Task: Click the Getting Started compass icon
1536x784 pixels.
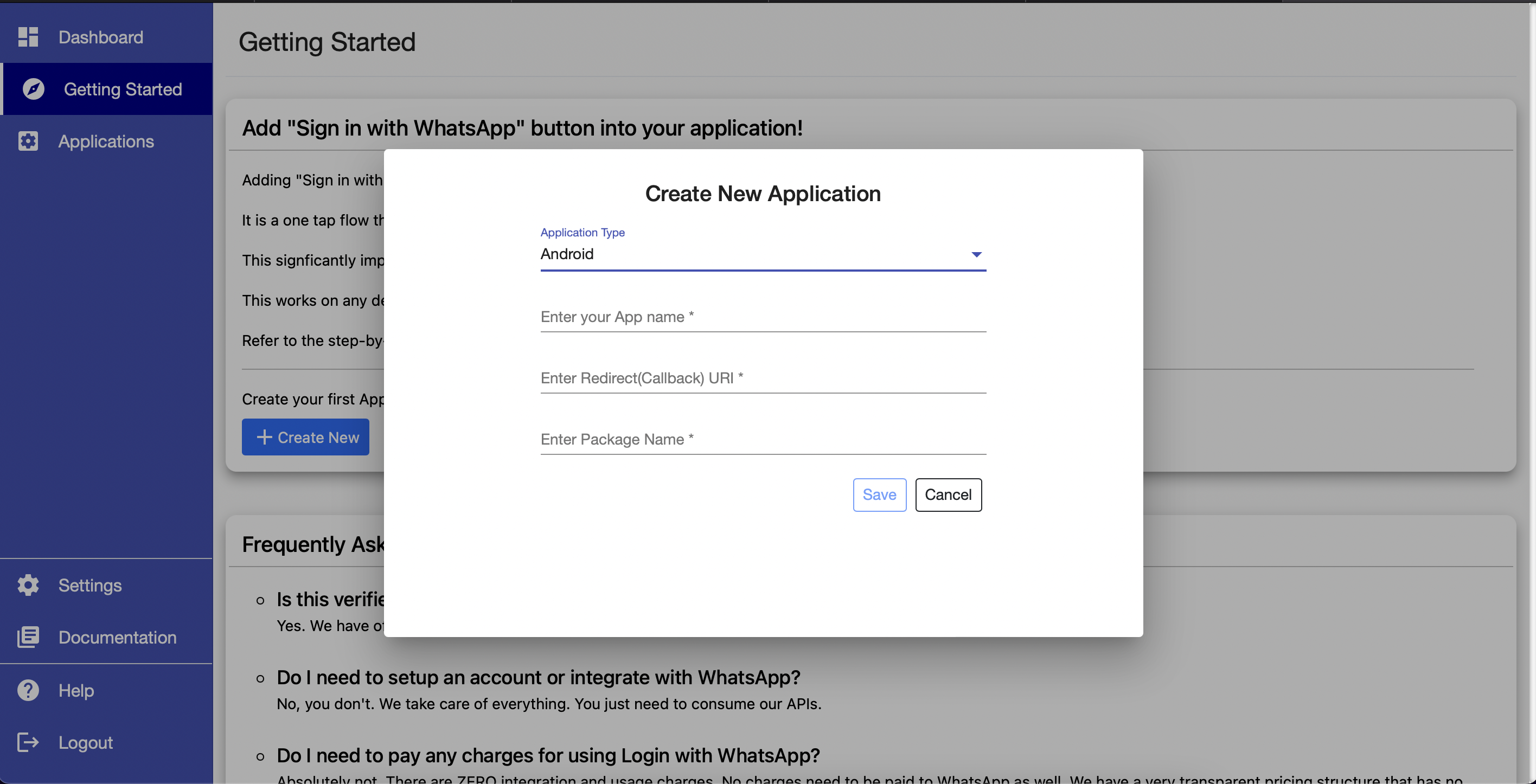Action: point(34,89)
